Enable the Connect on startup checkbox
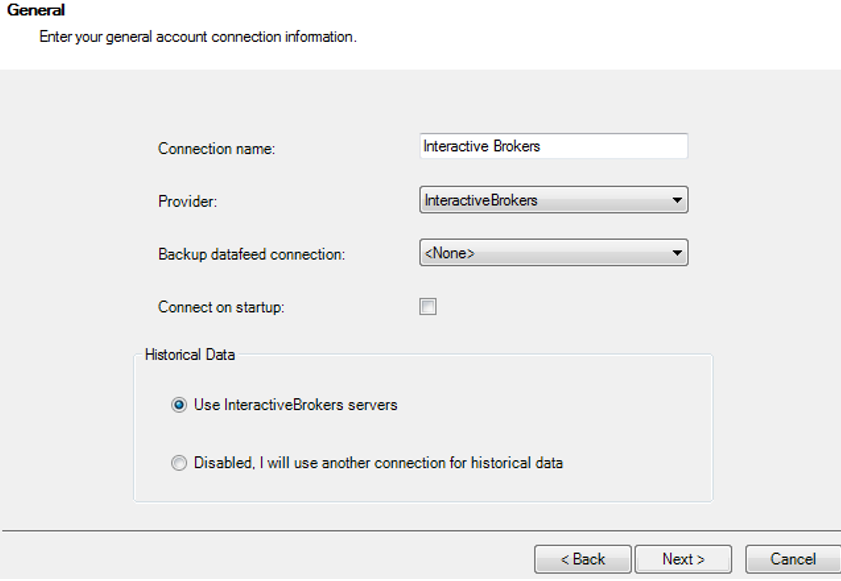841x581 pixels. click(x=427, y=307)
